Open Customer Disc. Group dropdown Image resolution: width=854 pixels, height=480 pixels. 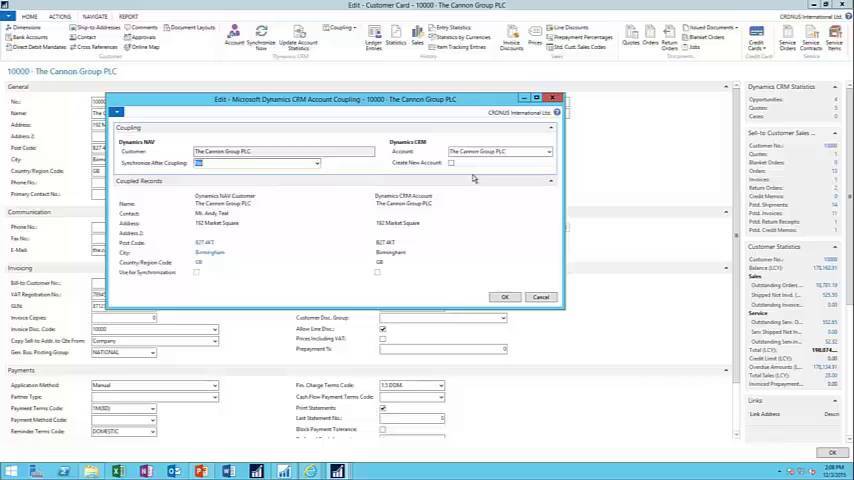point(503,318)
